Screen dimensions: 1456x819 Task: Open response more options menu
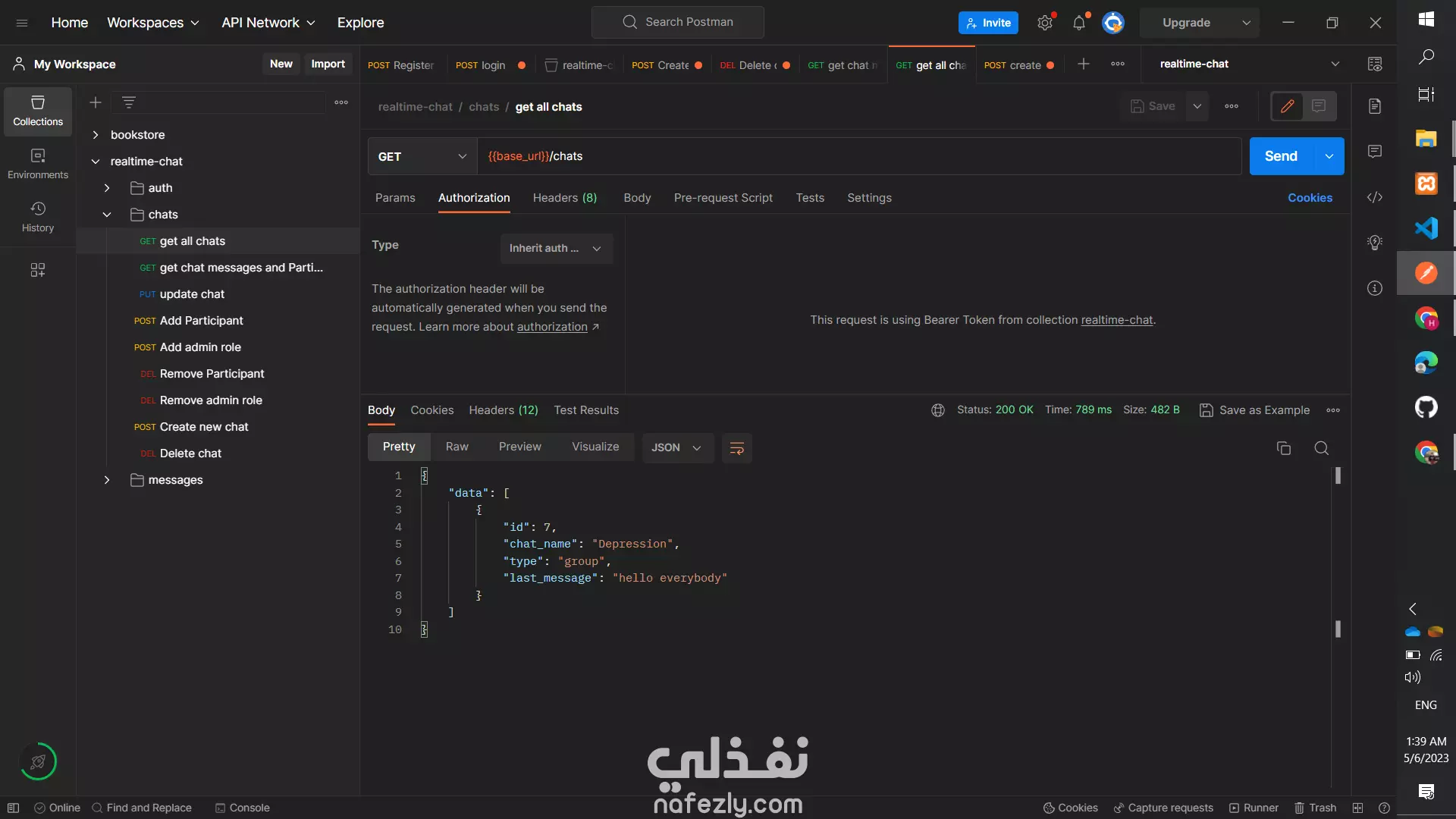pyautogui.click(x=1333, y=410)
